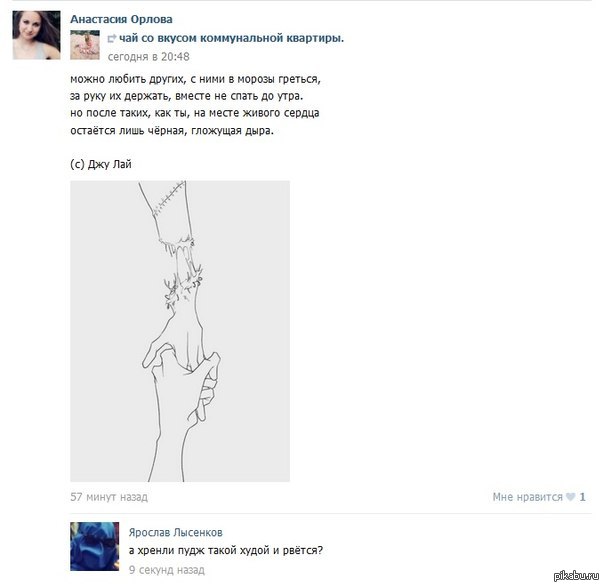
Task: Open the attached hands drawing image
Action: (180, 331)
